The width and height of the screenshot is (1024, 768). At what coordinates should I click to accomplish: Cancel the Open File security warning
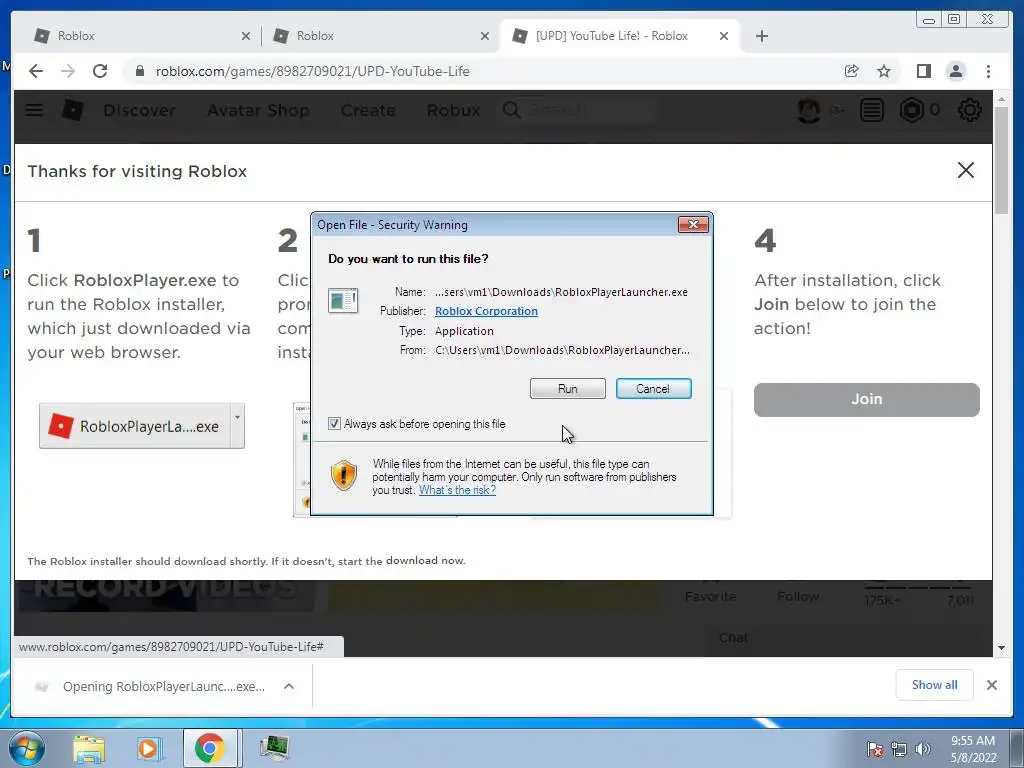tap(653, 389)
